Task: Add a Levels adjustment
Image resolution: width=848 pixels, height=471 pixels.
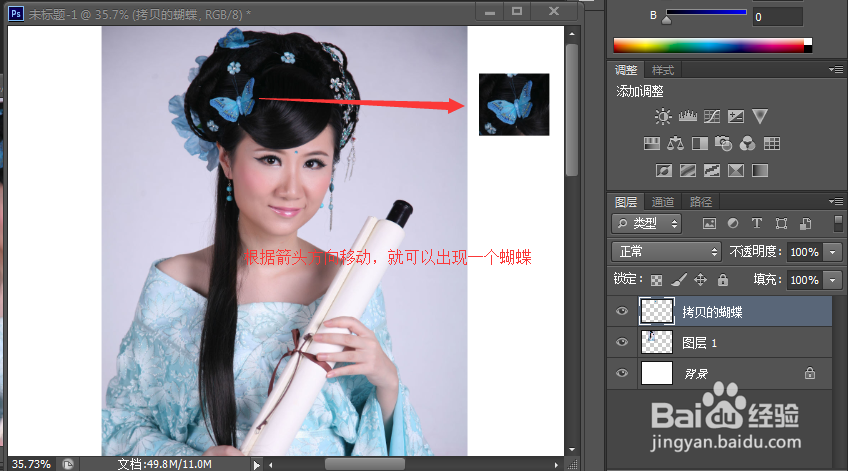Action: 687,116
